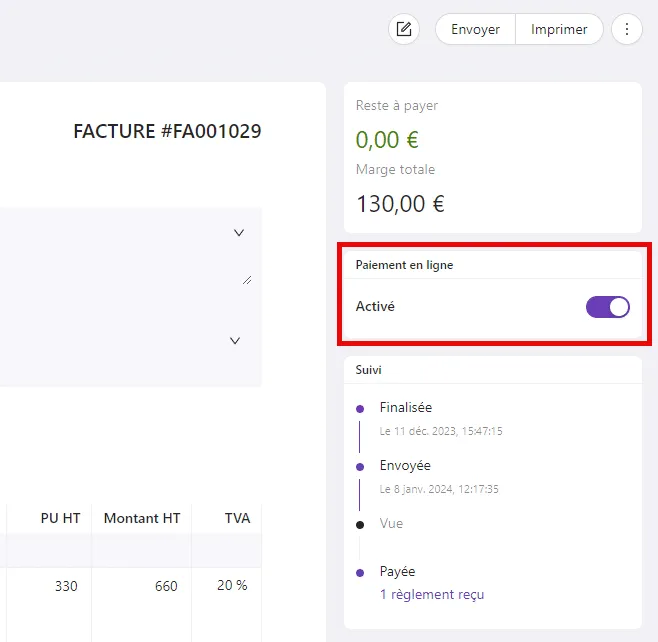The image size is (658, 642).
Task: Click the Activé label
Action: [375, 306]
